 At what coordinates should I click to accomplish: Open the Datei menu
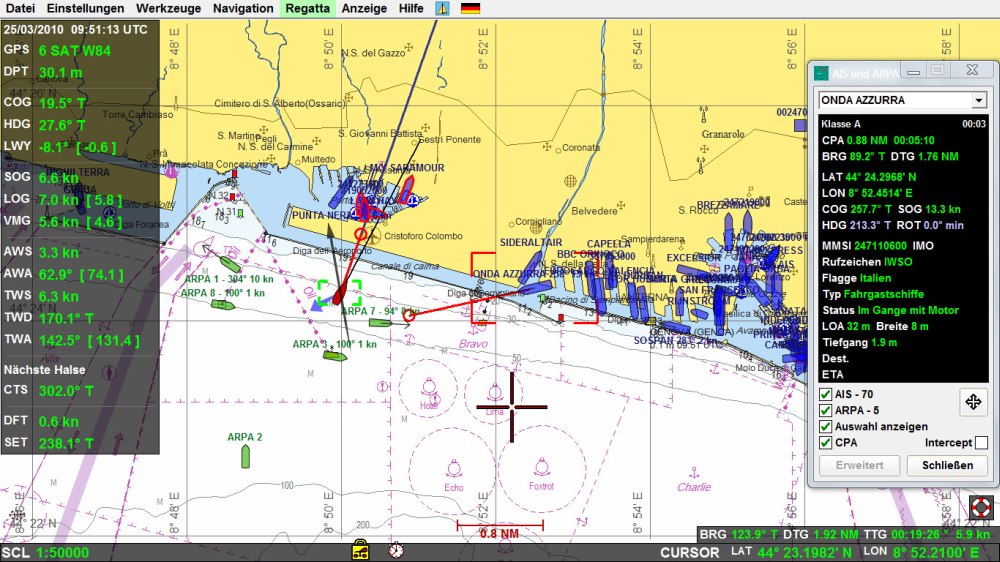point(20,8)
